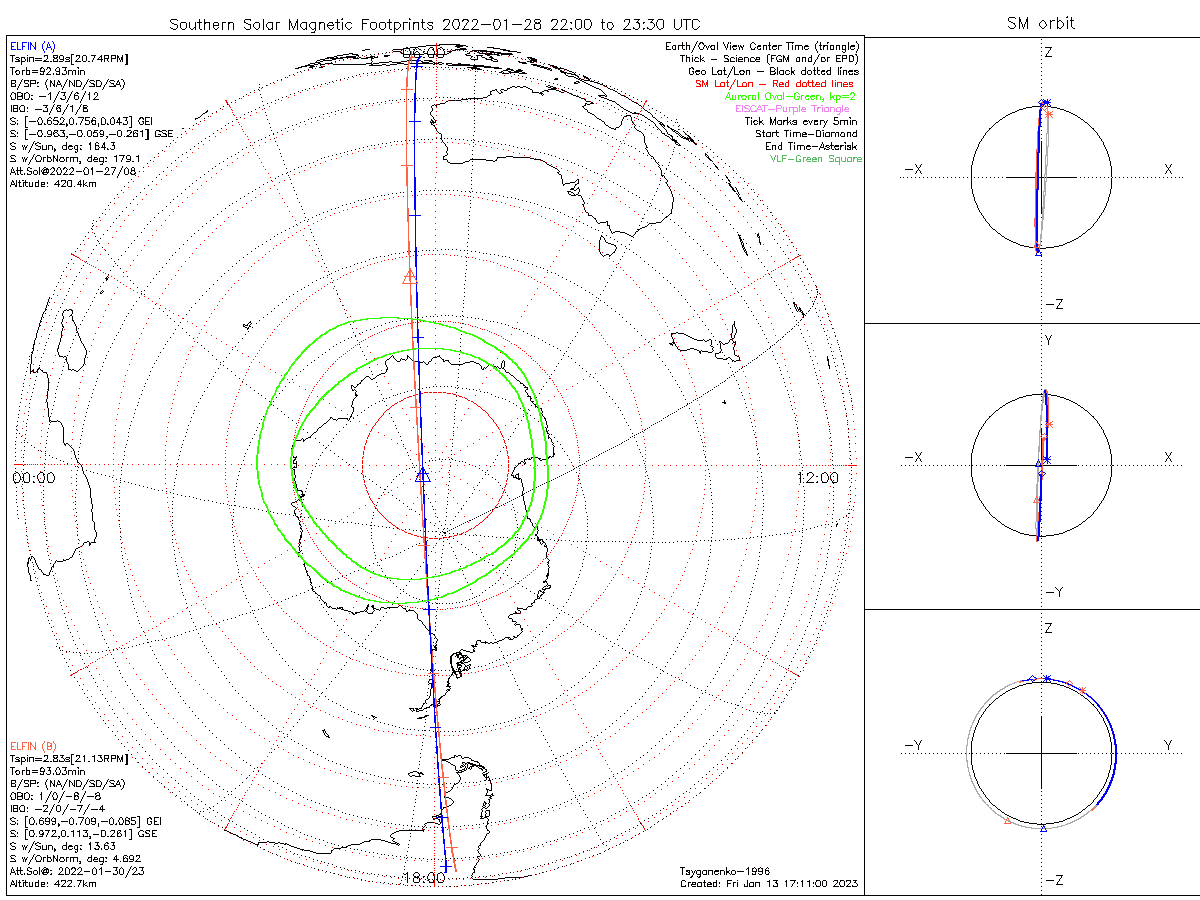Viewport: 1200px width, 900px height.
Task: Click green legend 'Auroral Oval-Green, kp=2'
Action: pos(791,97)
